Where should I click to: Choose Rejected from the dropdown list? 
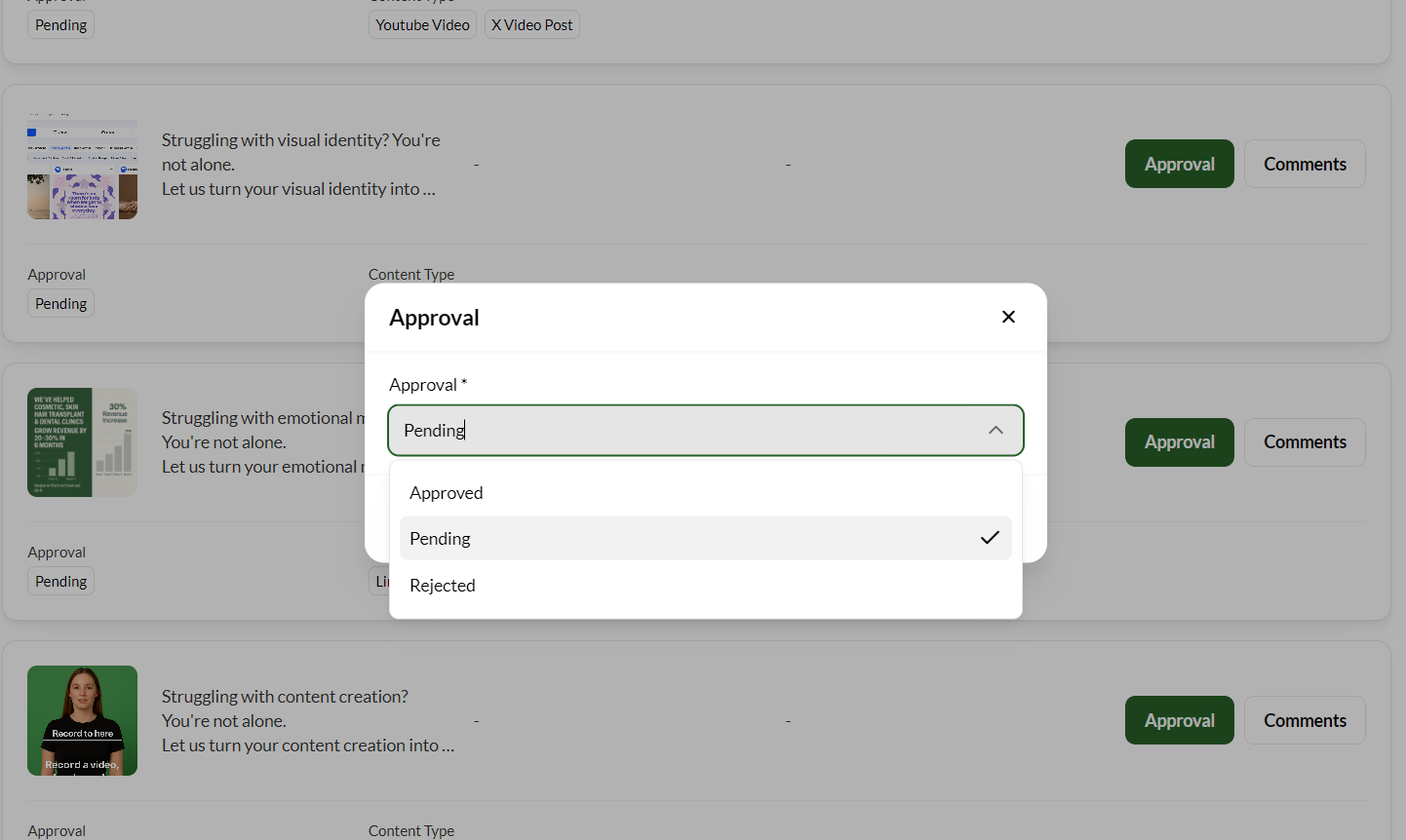pos(443,586)
